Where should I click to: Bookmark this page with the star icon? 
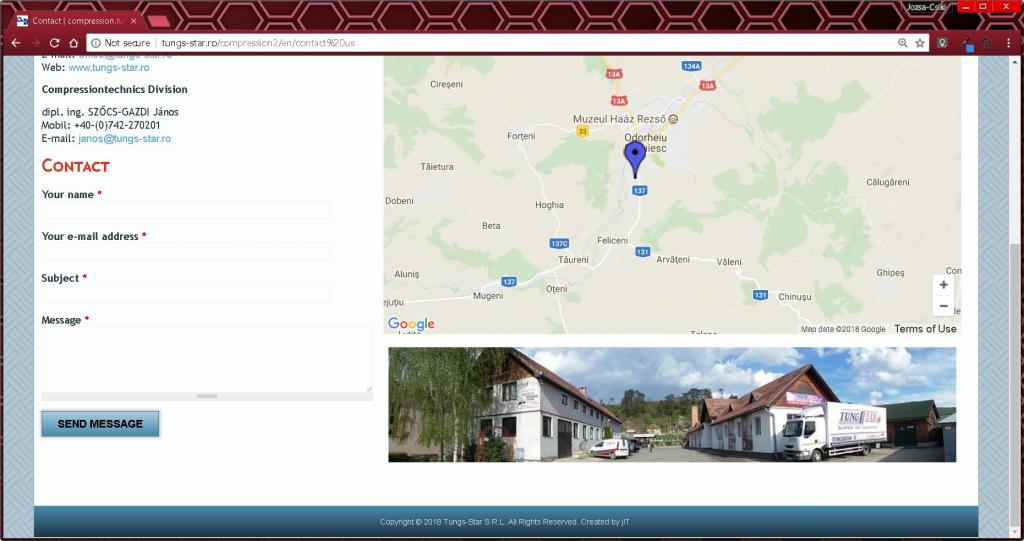click(x=920, y=43)
